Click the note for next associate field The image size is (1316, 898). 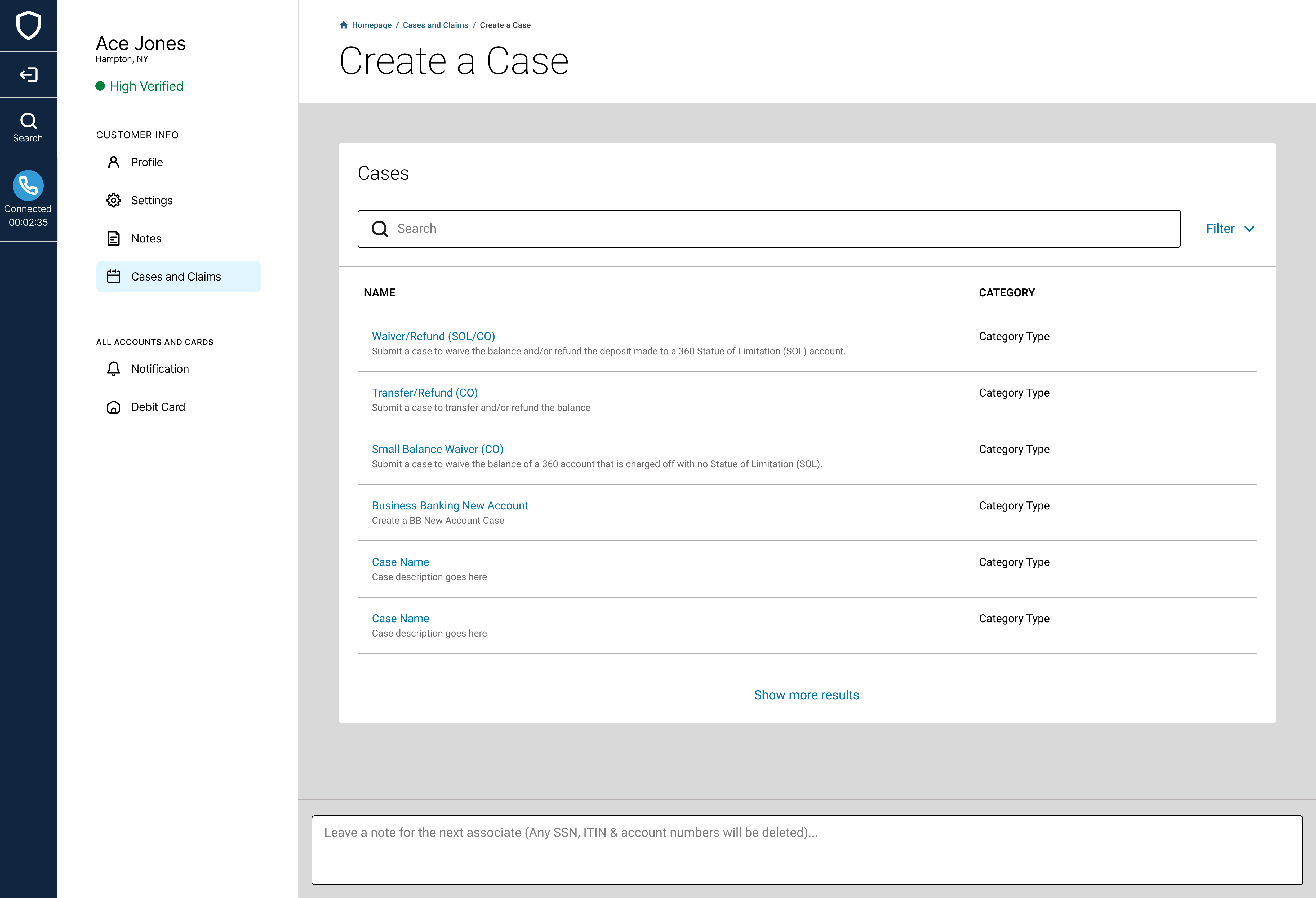[x=806, y=849]
